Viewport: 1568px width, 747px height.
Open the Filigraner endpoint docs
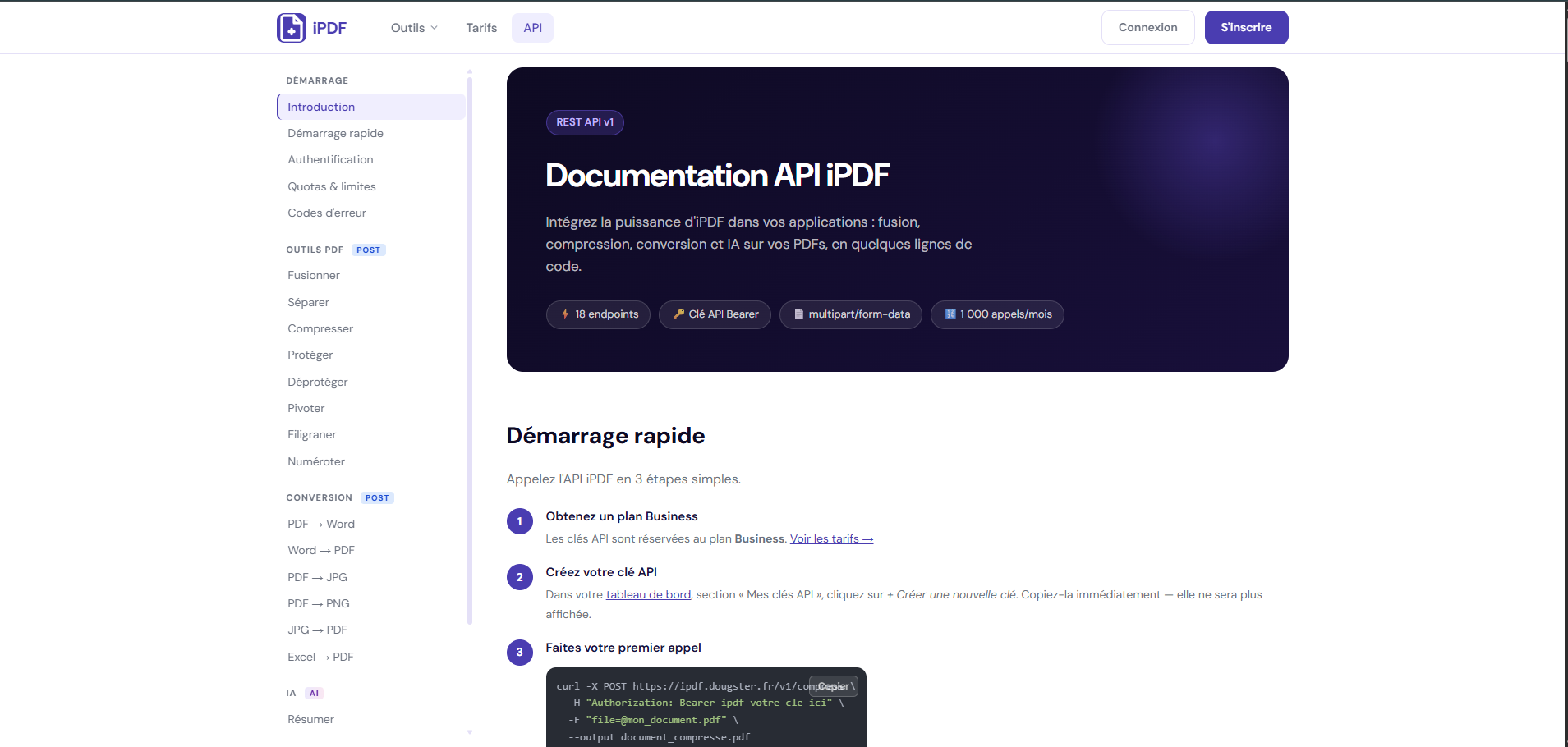(x=312, y=434)
